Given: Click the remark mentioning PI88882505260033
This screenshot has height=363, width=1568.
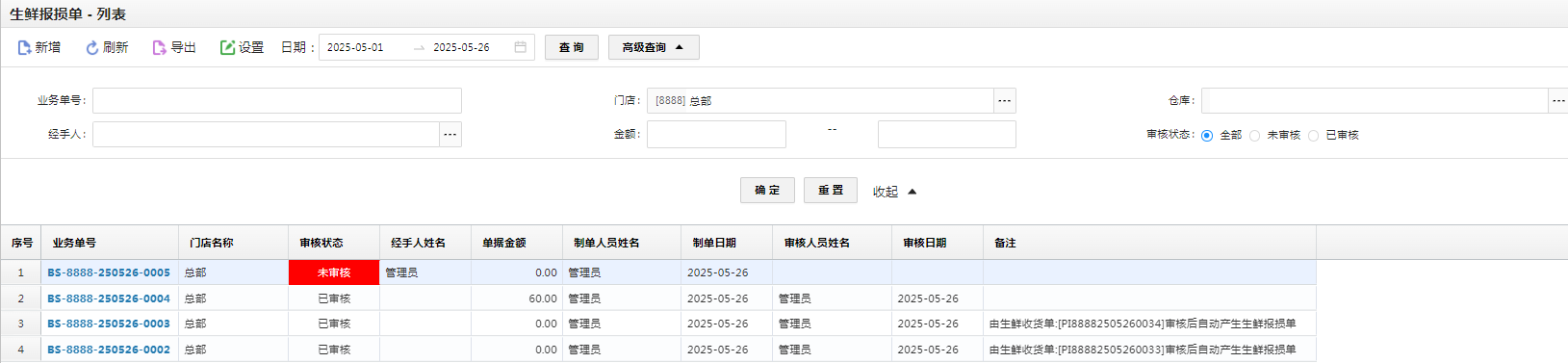Looking at the screenshot, I should (1143, 350).
